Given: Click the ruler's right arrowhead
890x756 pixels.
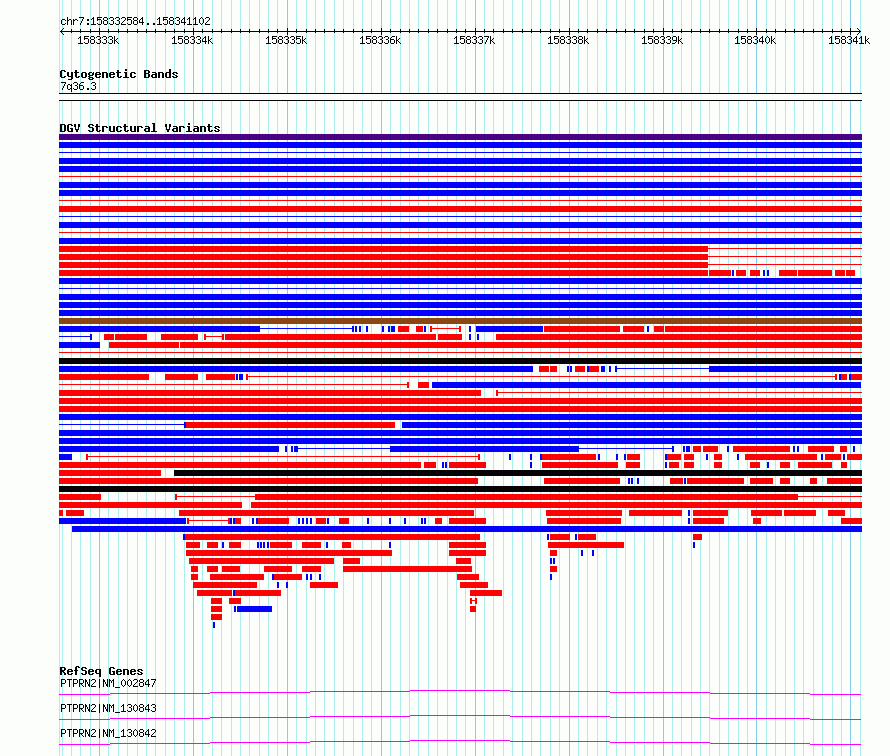Looking at the screenshot, I should click(859, 31).
